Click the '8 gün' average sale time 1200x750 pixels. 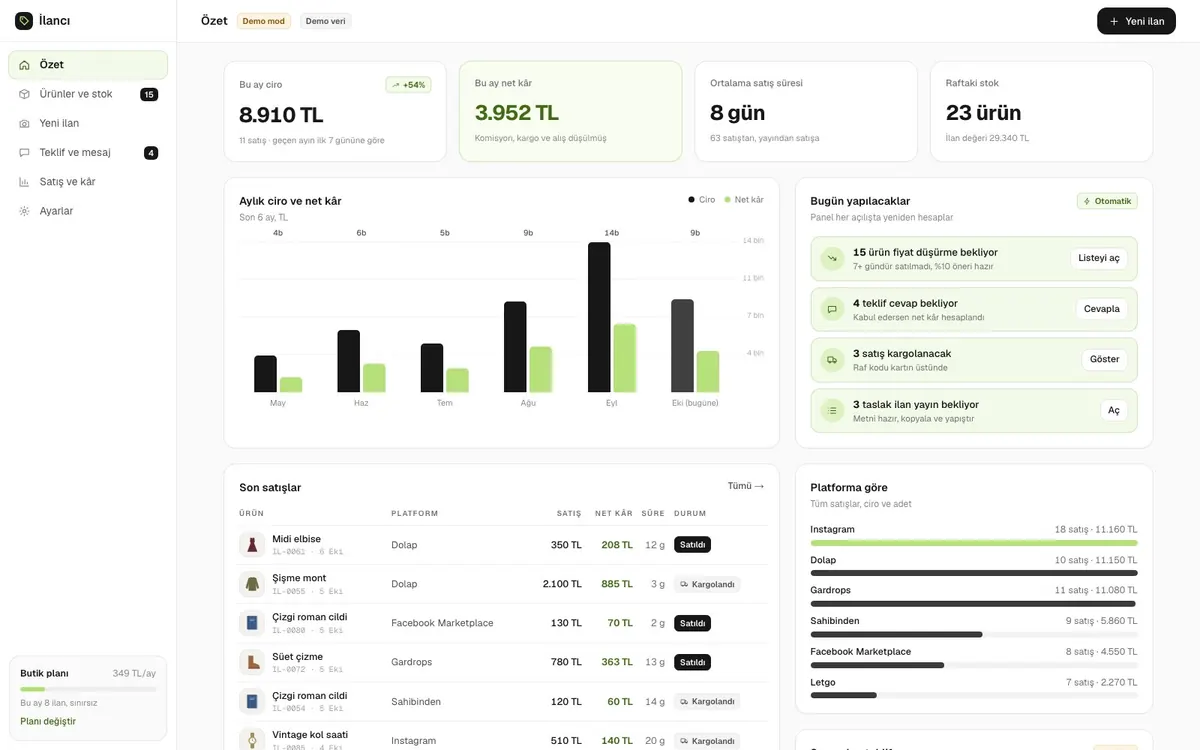tap(738, 112)
